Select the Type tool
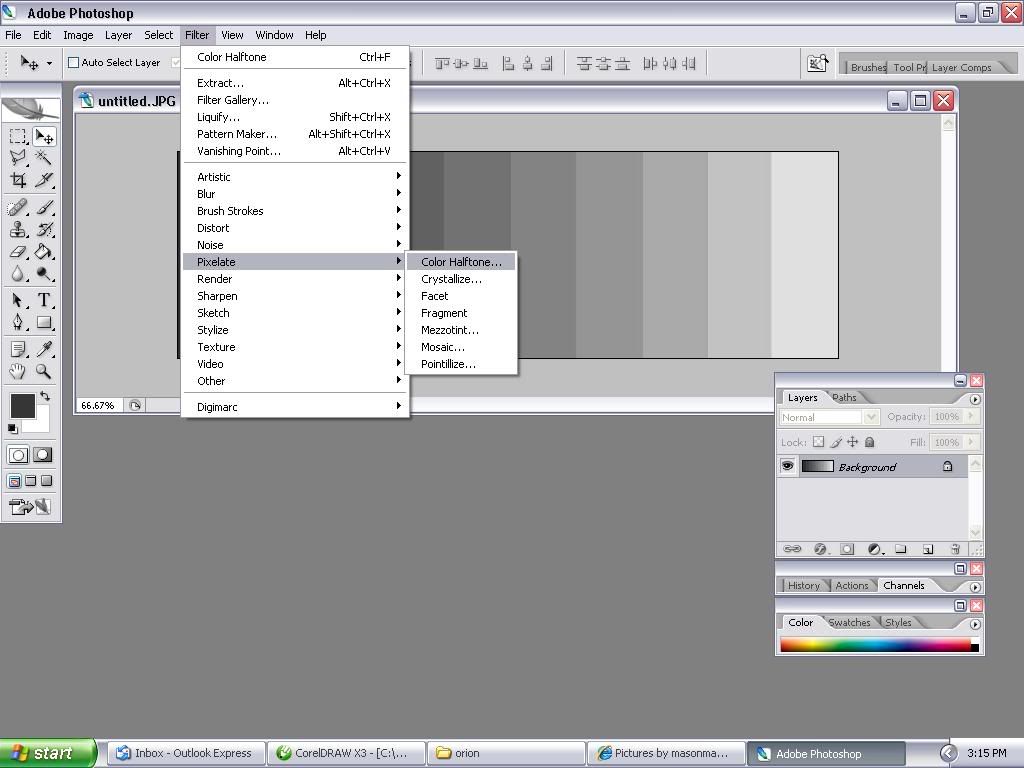Image resolution: width=1024 pixels, height=768 pixels. point(44,300)
